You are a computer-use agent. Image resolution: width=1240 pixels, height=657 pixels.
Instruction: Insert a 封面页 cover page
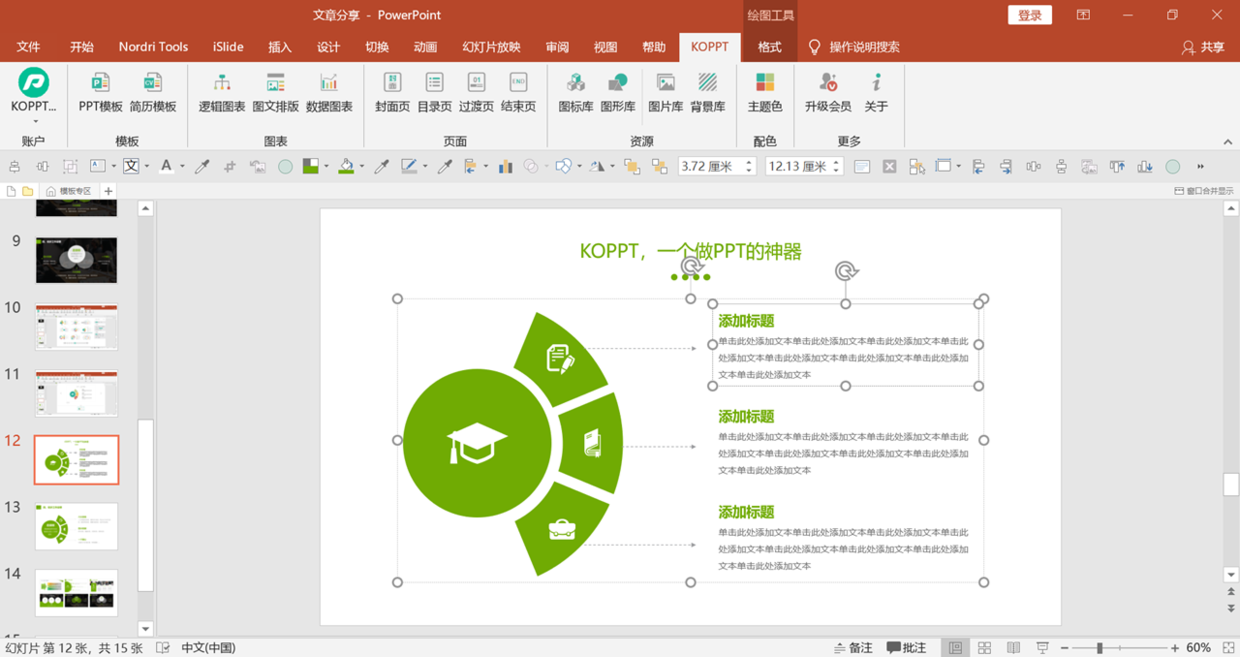coord(392,94)
